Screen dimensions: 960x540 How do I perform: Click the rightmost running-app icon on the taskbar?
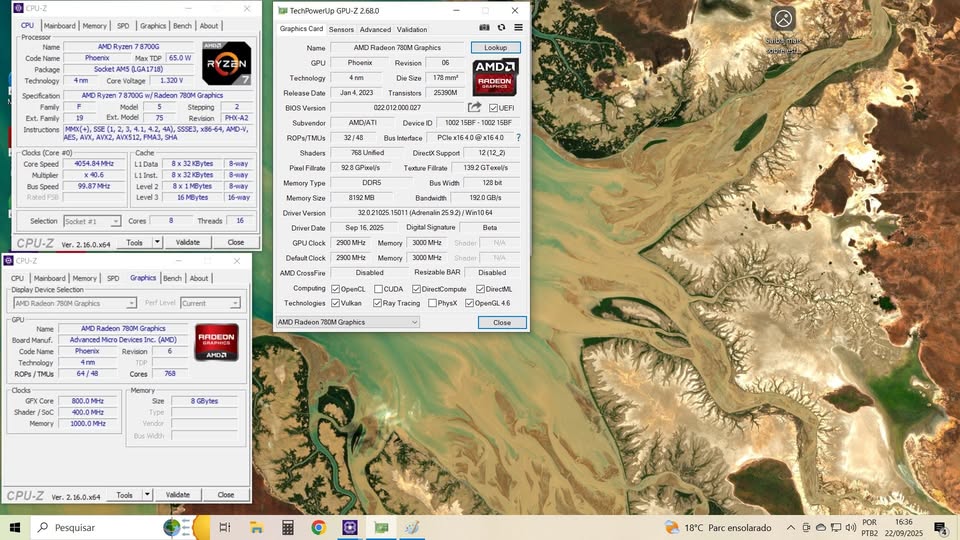[412, 527]
